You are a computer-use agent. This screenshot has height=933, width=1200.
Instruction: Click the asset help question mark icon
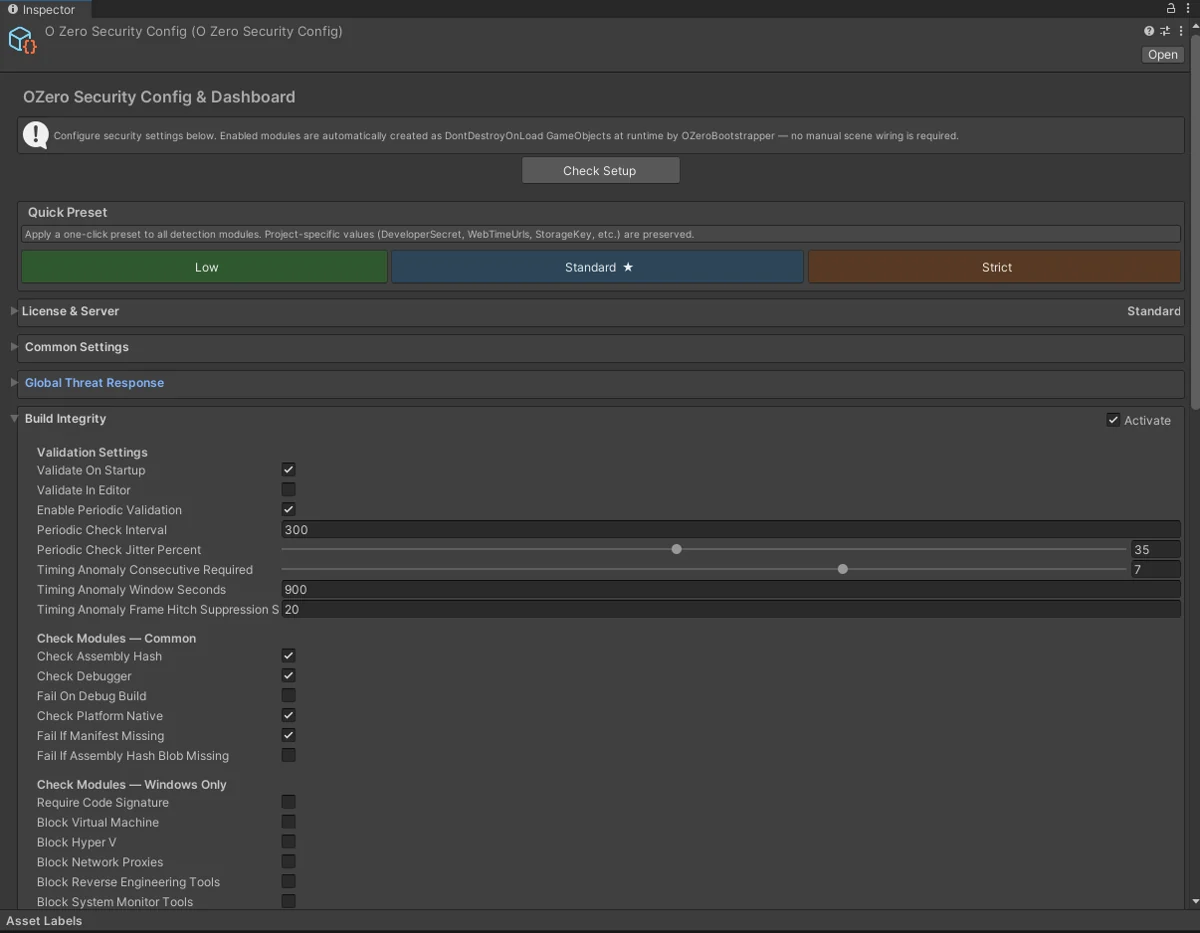[x=1149, y=31]
